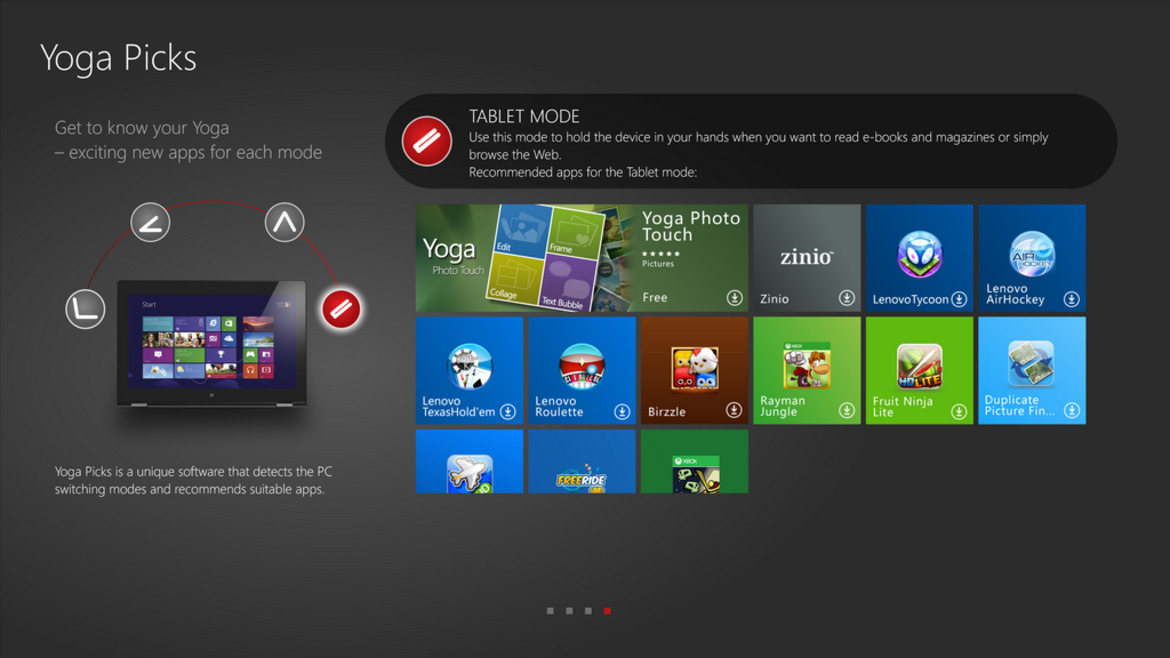Select the laptop mode circle icon
The height and width of the screenshot is (658, 1170).
pyautogui.click(x=85, y=309)
